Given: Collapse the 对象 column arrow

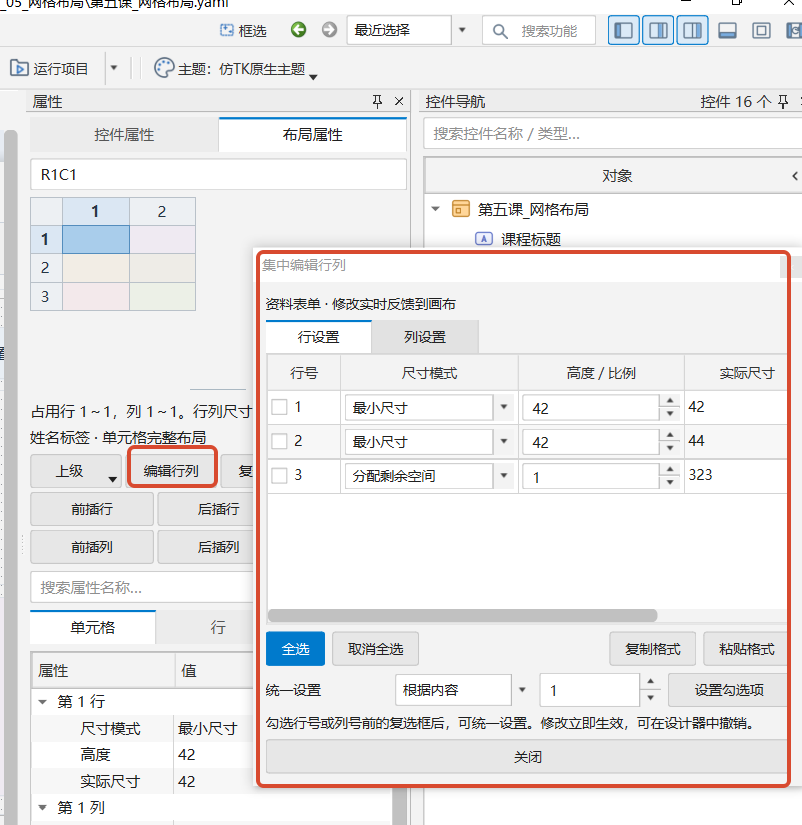Looking at the screenshot, I should [x=795, y=176].
